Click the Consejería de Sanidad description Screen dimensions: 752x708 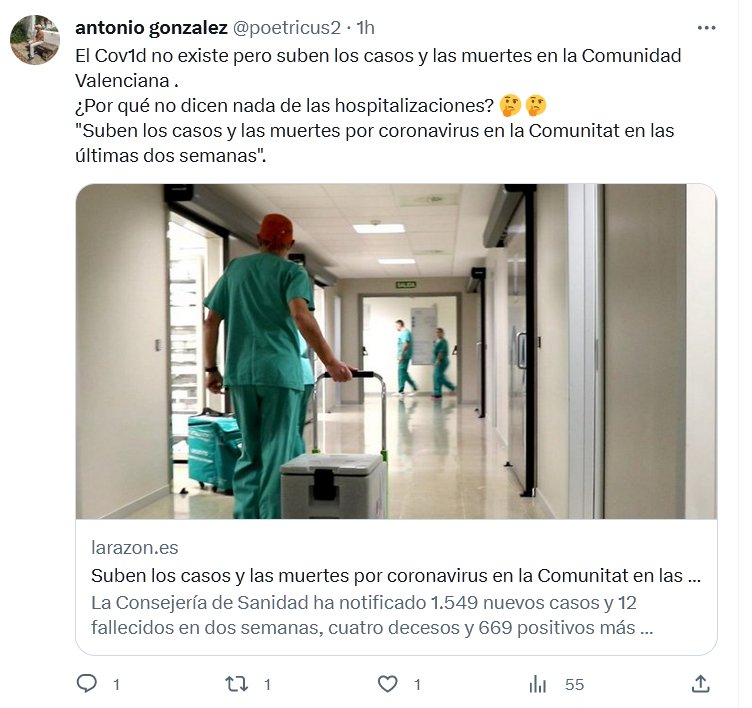click(372, 615)
